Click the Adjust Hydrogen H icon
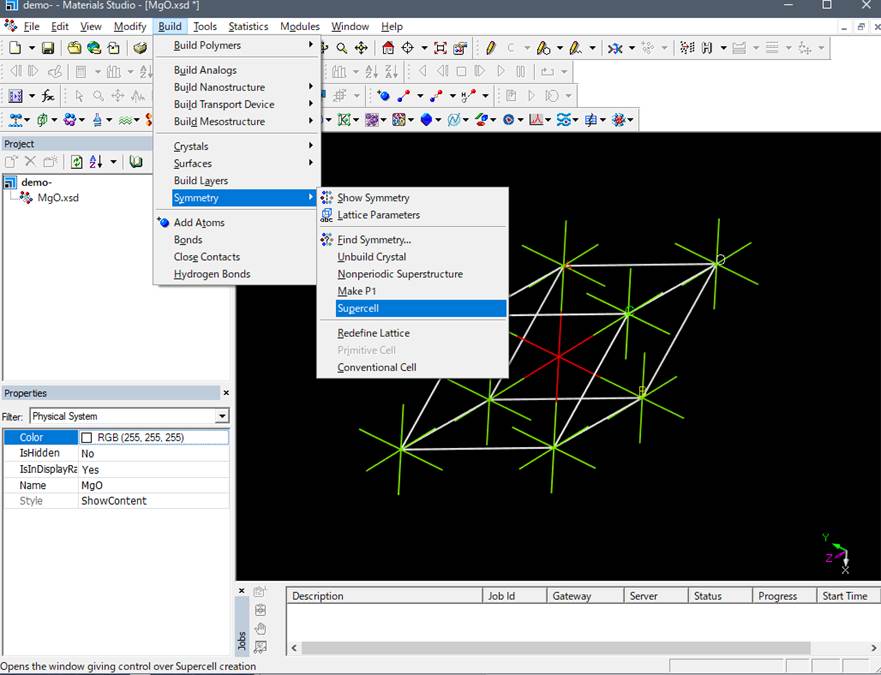The image size is (881, 675). (707, 48)
